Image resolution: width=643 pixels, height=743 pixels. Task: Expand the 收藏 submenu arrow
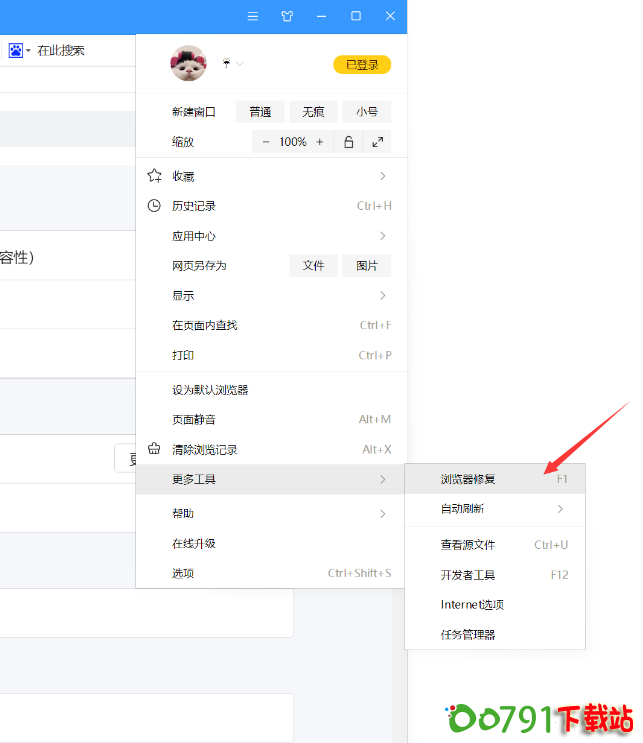coord(383,176)
